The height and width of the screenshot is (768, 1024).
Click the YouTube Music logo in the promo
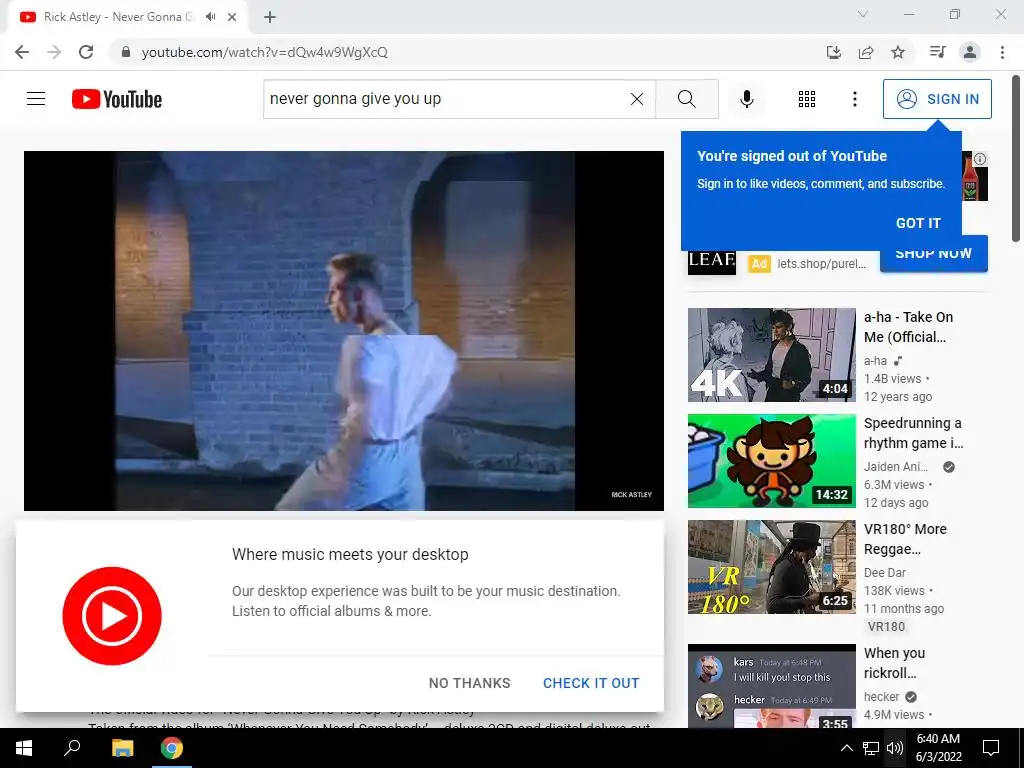pos(112,616)
